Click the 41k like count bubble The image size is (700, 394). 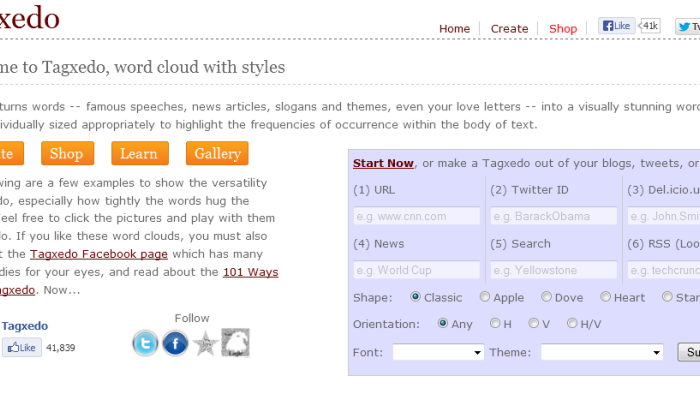tap(650, 26)
